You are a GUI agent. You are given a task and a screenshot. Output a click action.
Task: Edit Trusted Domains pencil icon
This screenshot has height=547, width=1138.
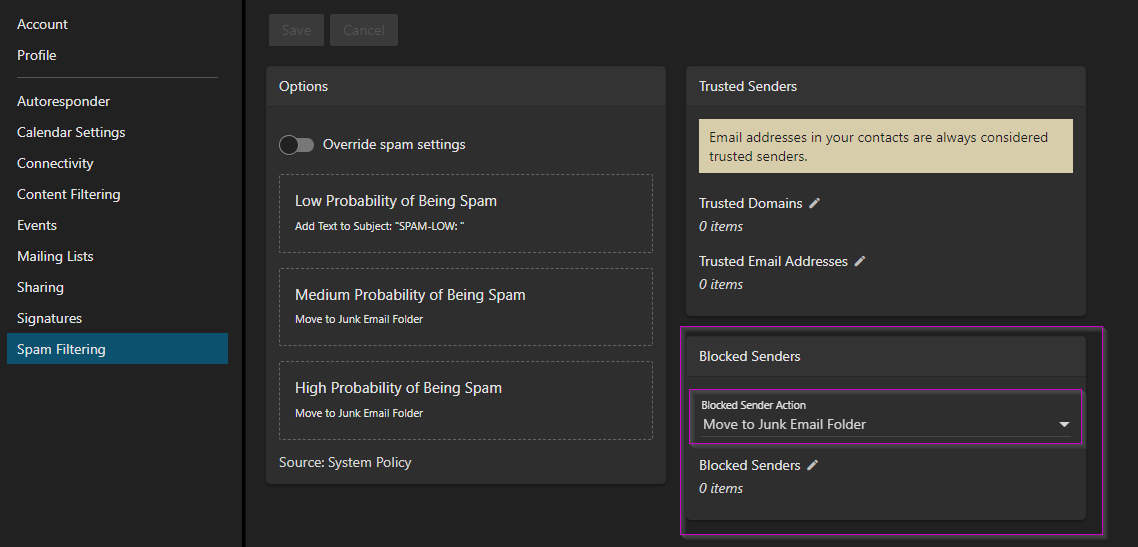[x=815, y=203]
